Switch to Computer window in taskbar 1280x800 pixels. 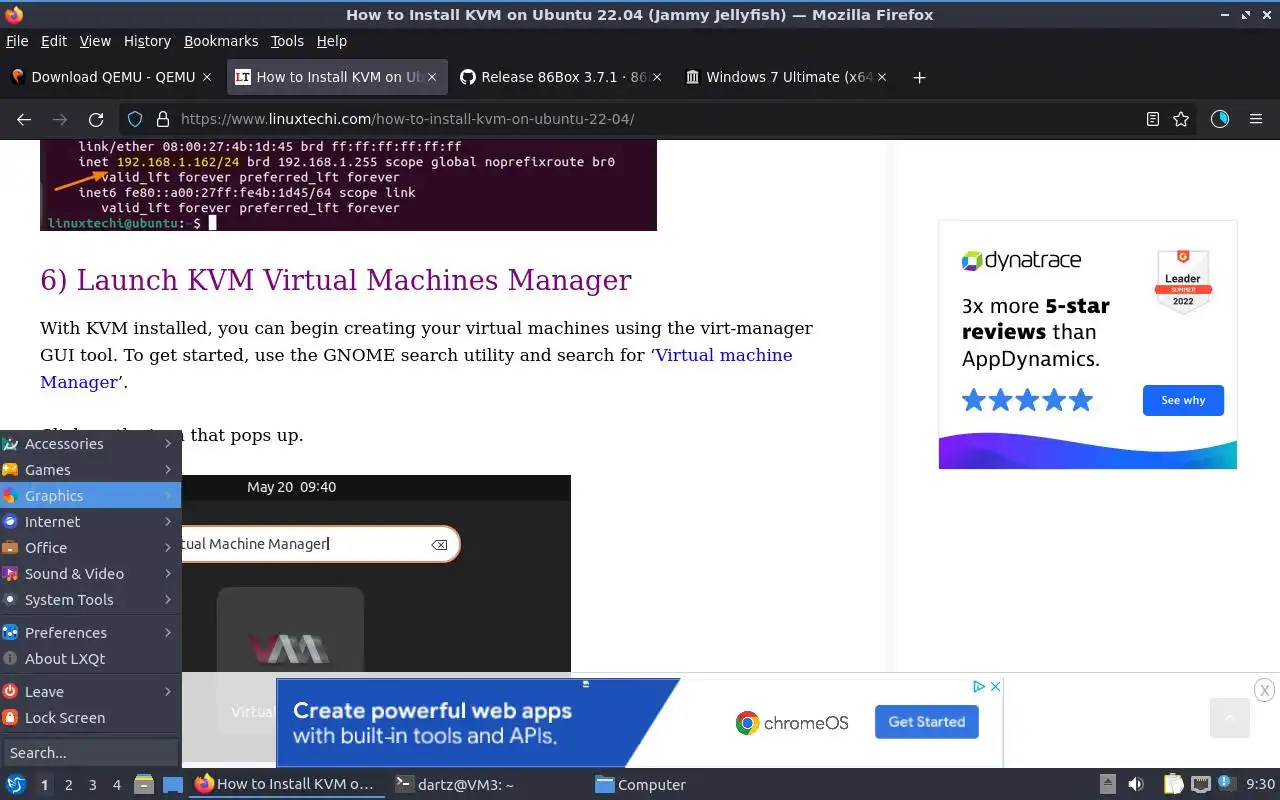tap(687, 785)
